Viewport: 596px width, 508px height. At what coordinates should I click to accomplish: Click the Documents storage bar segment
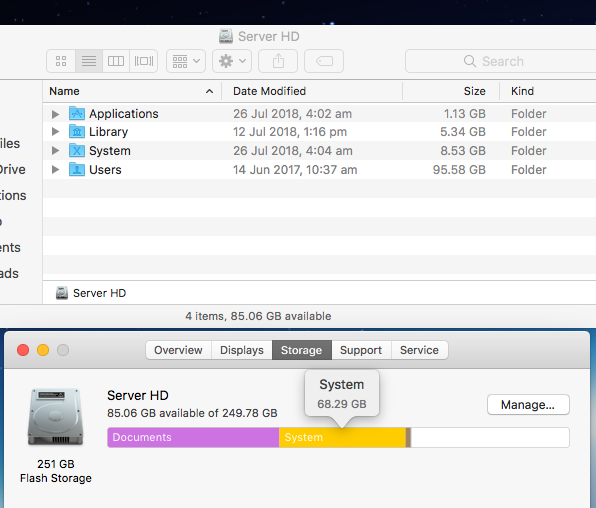click(x=193, y=437)
